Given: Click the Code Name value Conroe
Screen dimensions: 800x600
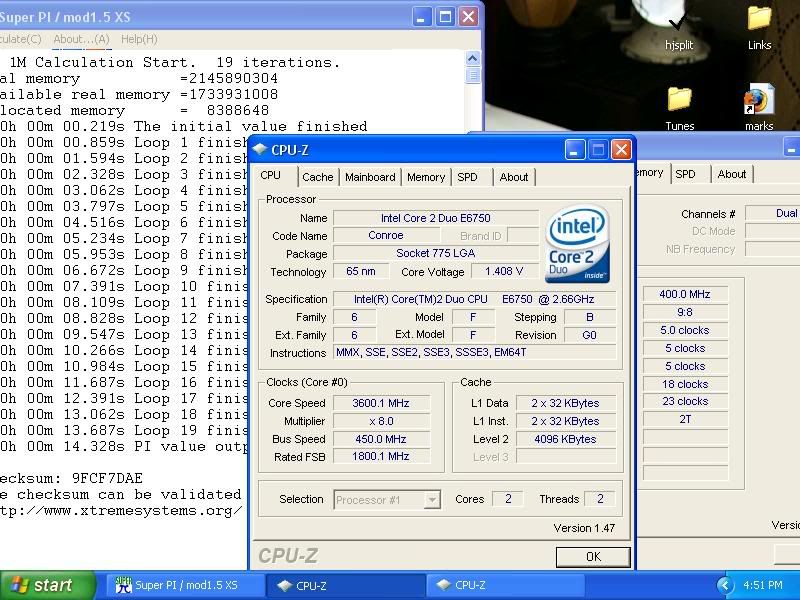Looking at the screenshot, I should tap(386, 236).
